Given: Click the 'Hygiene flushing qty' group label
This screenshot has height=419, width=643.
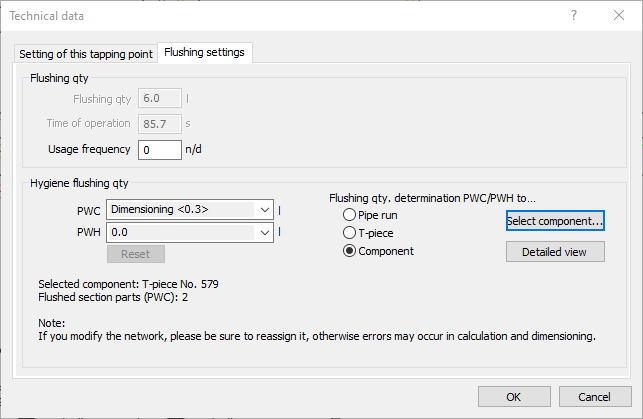Looking at the screenshot, I should pyautogui.click(x=79, y=183).
